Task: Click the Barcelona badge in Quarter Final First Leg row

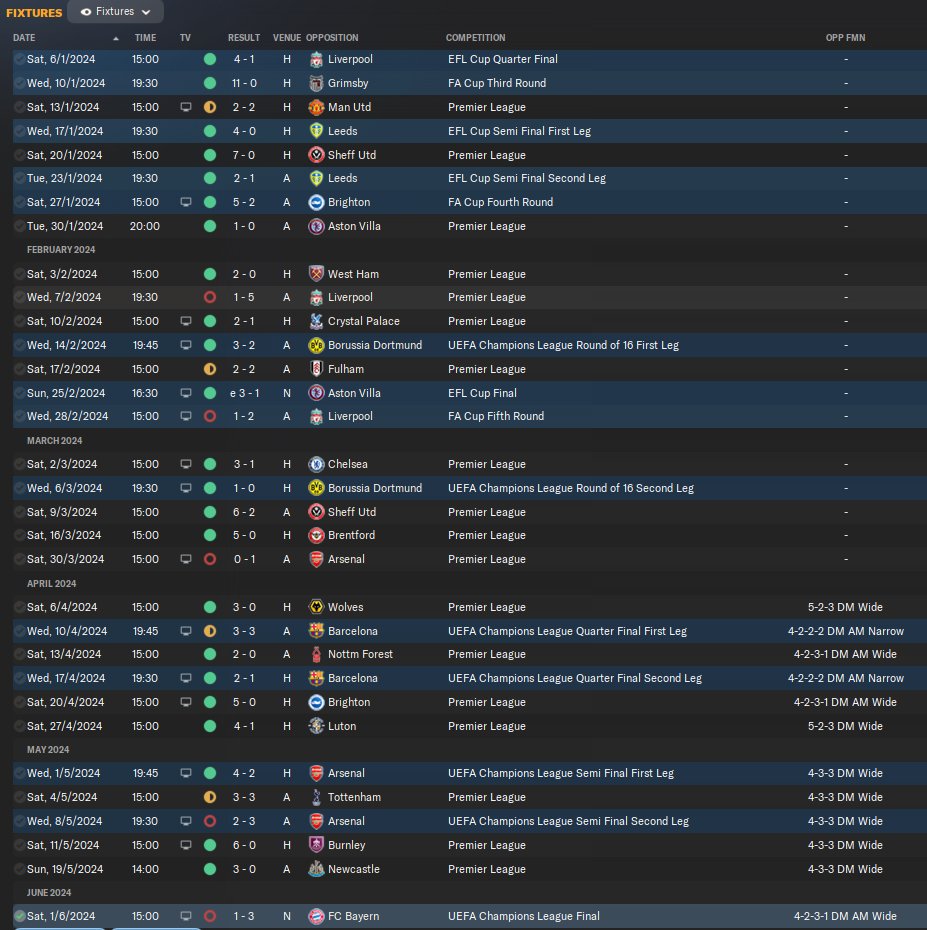Action: [x=316, y=631]
